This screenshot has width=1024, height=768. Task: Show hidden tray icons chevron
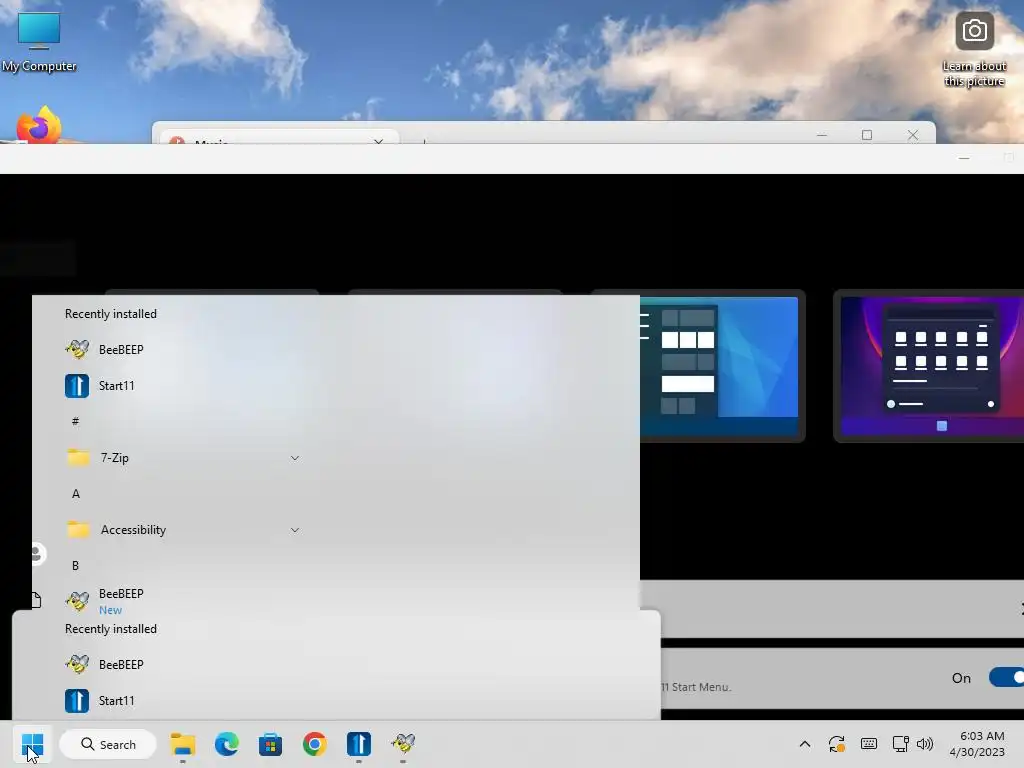[x=805, y=744]
